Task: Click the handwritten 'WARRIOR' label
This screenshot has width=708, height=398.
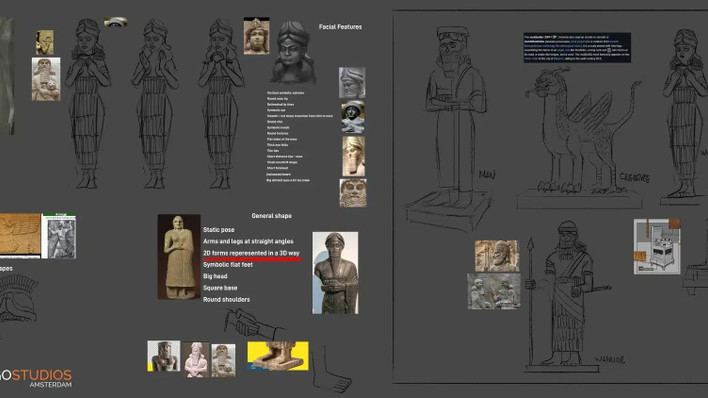Action: point(610,360)
